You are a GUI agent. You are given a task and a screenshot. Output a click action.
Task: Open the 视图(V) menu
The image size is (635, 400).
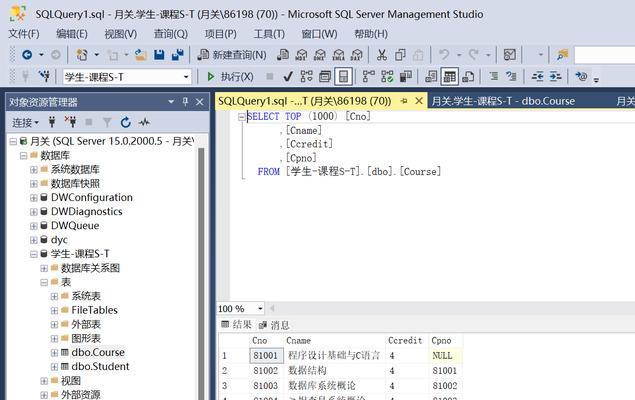click(x=121, y=34)
